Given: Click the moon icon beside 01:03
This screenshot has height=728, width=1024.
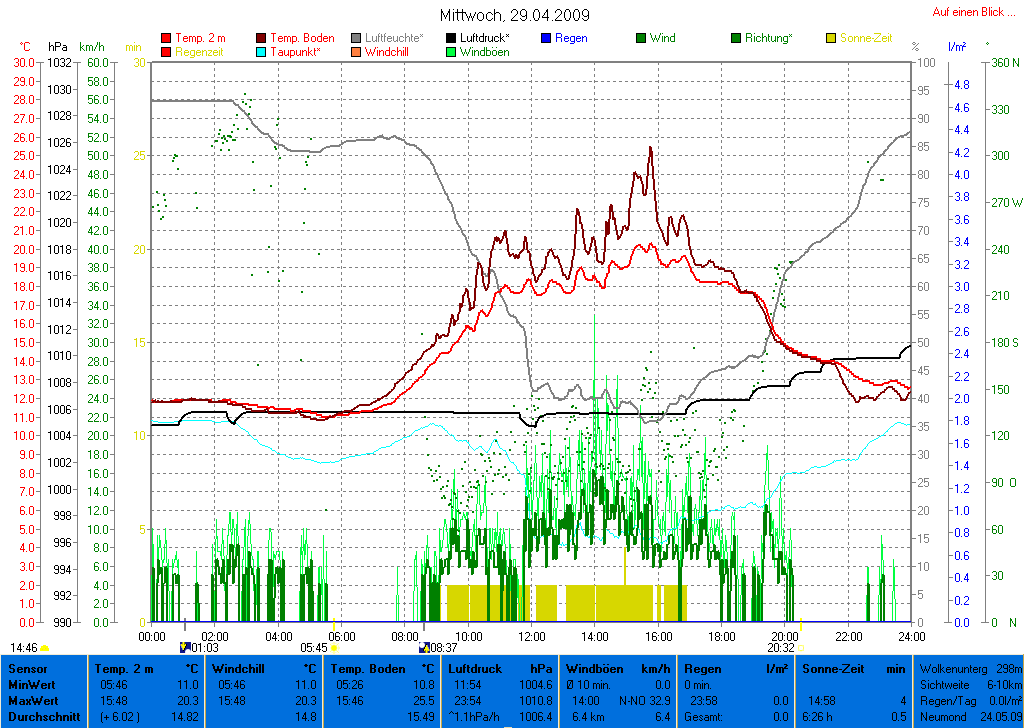Looking at the screenshot, I should pos(183,648).
